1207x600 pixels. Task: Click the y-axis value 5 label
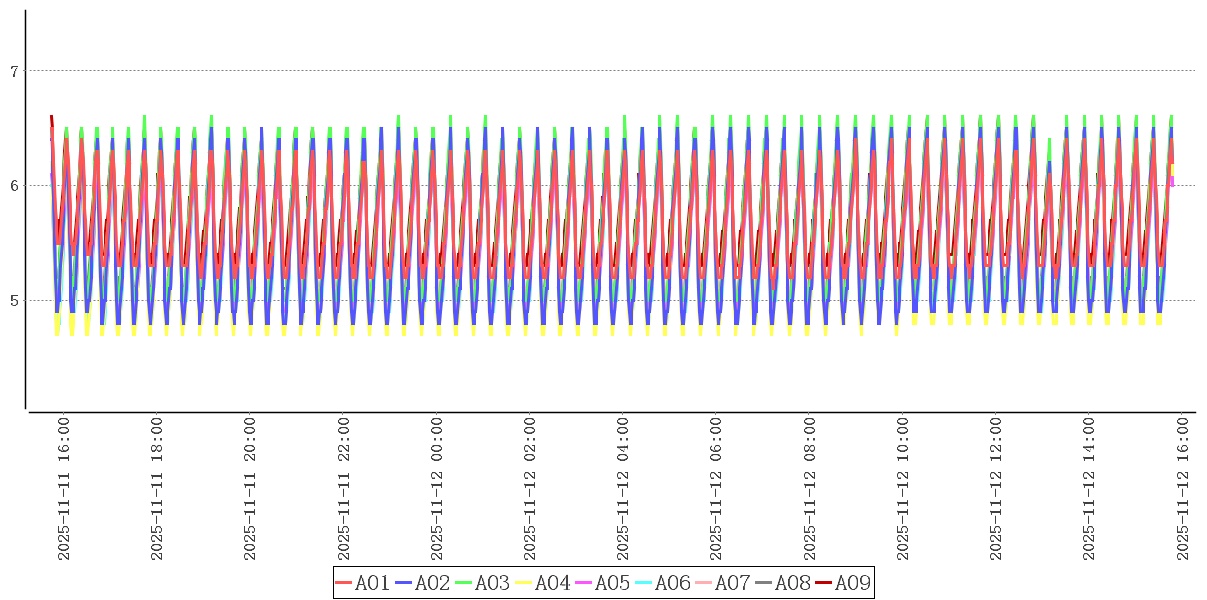click(14, 300)
